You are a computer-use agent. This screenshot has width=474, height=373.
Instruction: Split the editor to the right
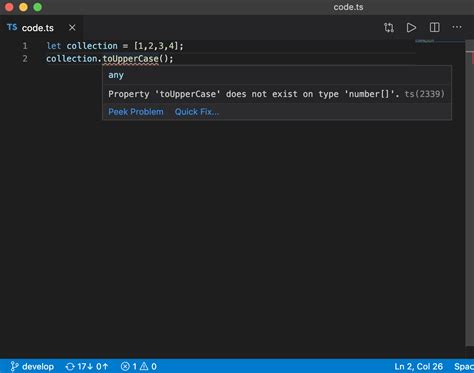pos(434,27)
